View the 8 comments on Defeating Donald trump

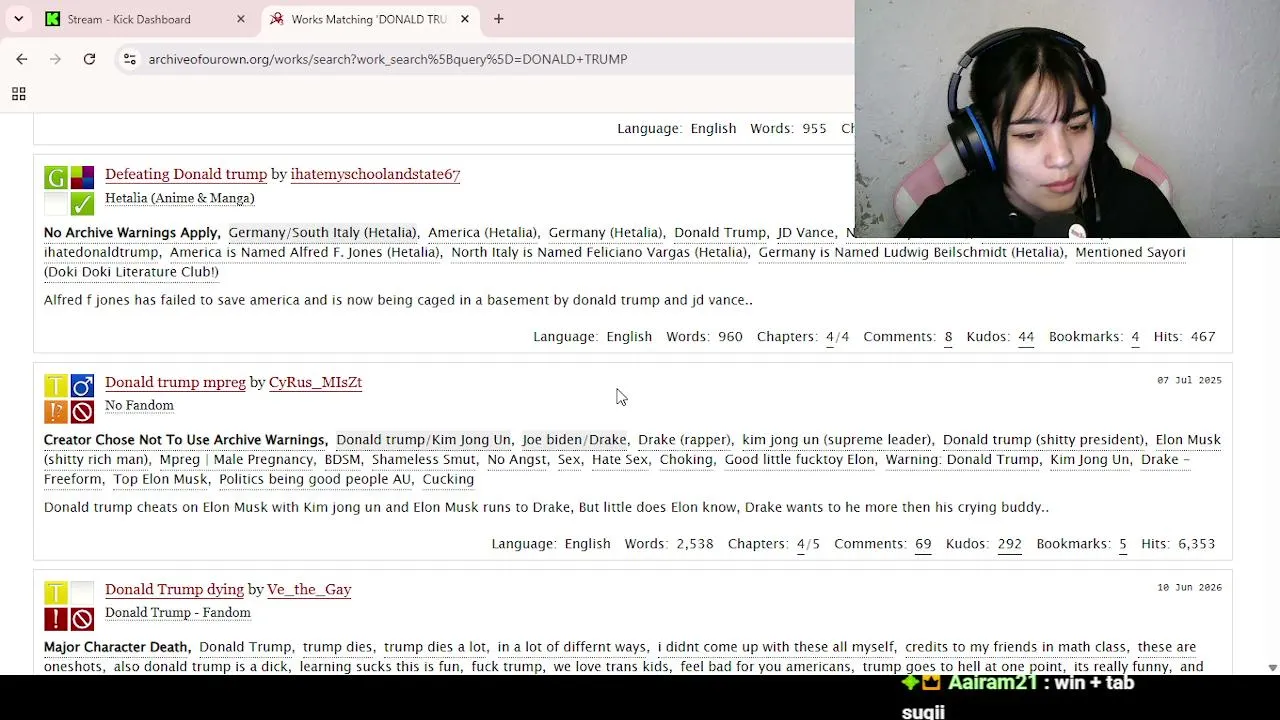pos(948,337)
